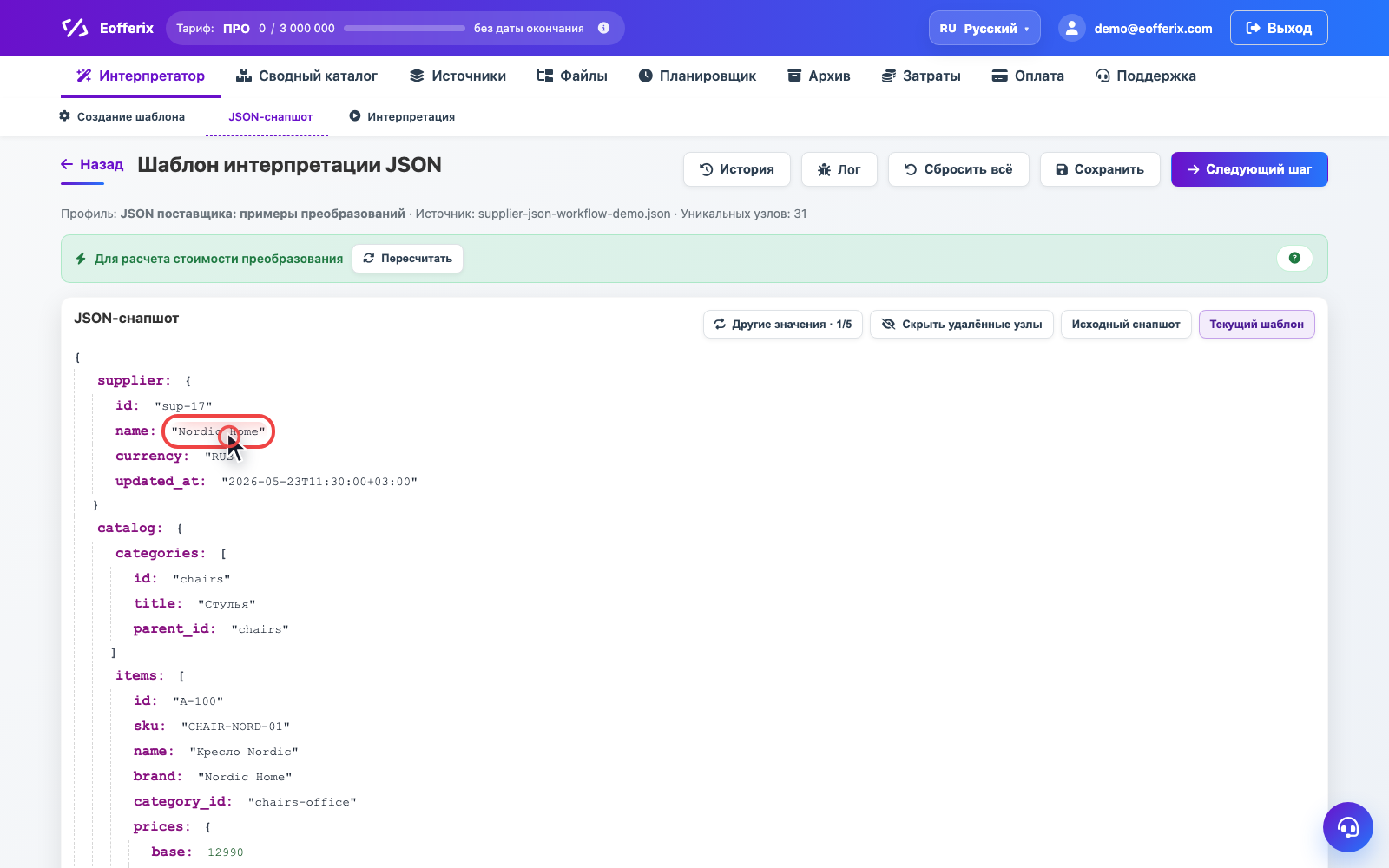This screenshot has height=868, width=1389.
Task: Click Сохранить button
Action: [x=1100, y=169]
